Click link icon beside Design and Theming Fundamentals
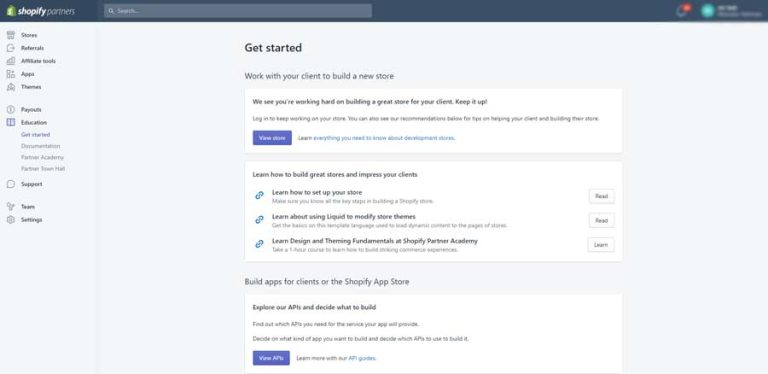 (x=260, y=244)
